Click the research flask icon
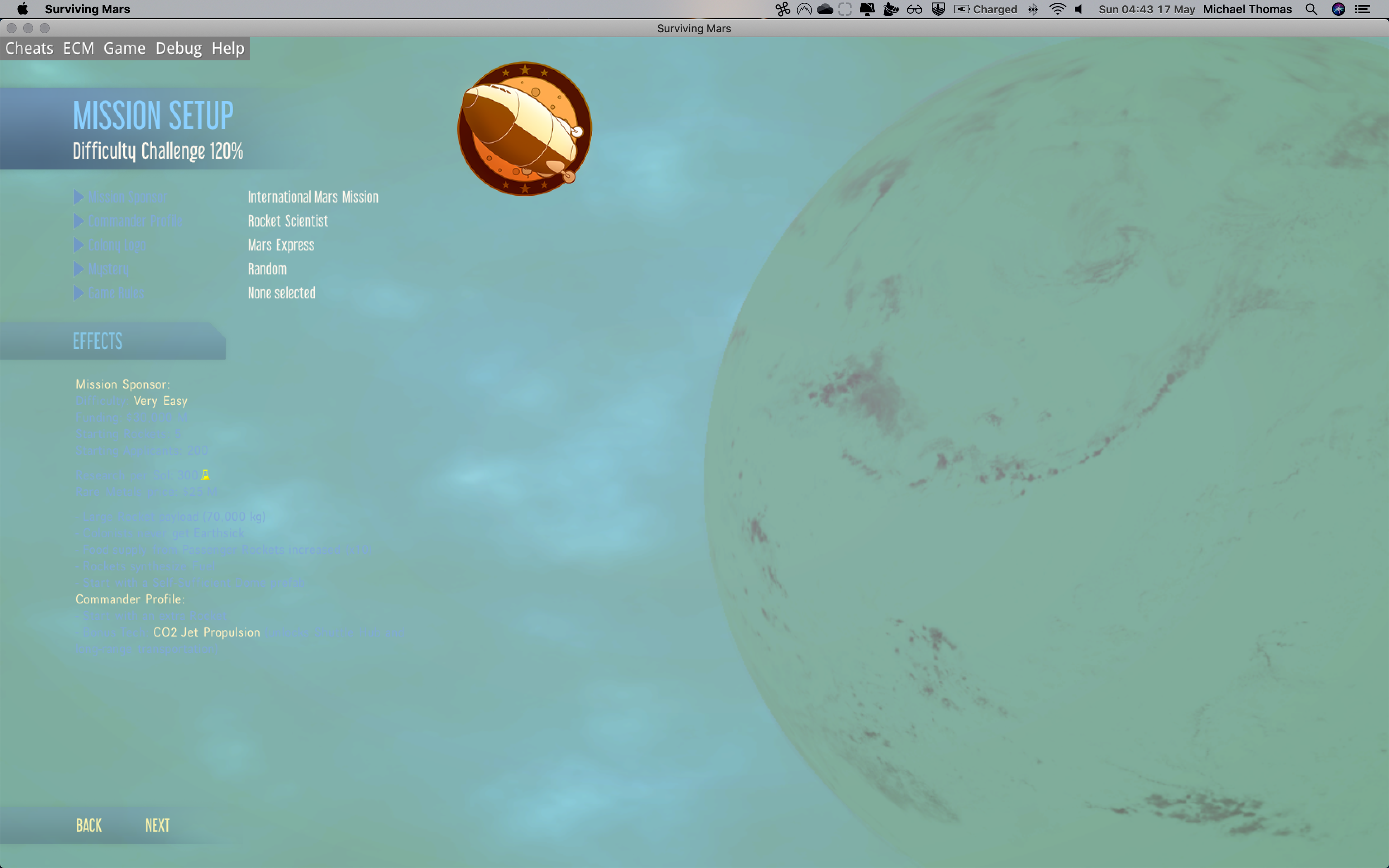This screenshot has height=868, width=1389. (205, 475)
